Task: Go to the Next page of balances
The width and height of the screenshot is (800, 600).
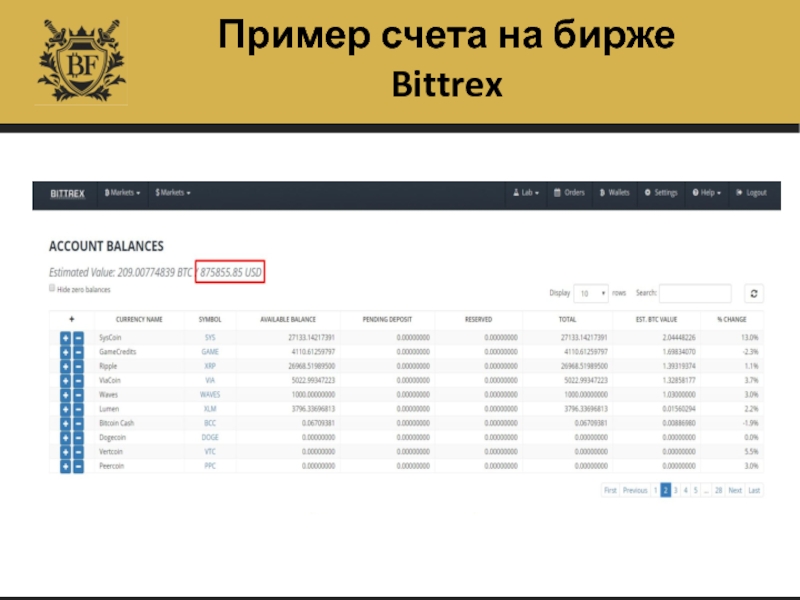Action: click(x=735, y=490)
